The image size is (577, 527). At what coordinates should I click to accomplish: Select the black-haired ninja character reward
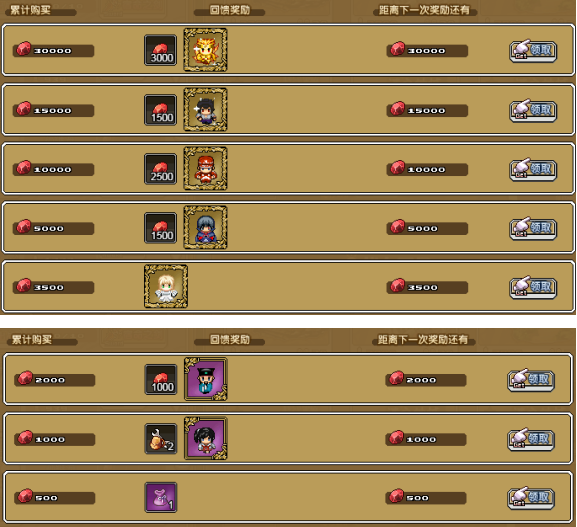(205, 109)
